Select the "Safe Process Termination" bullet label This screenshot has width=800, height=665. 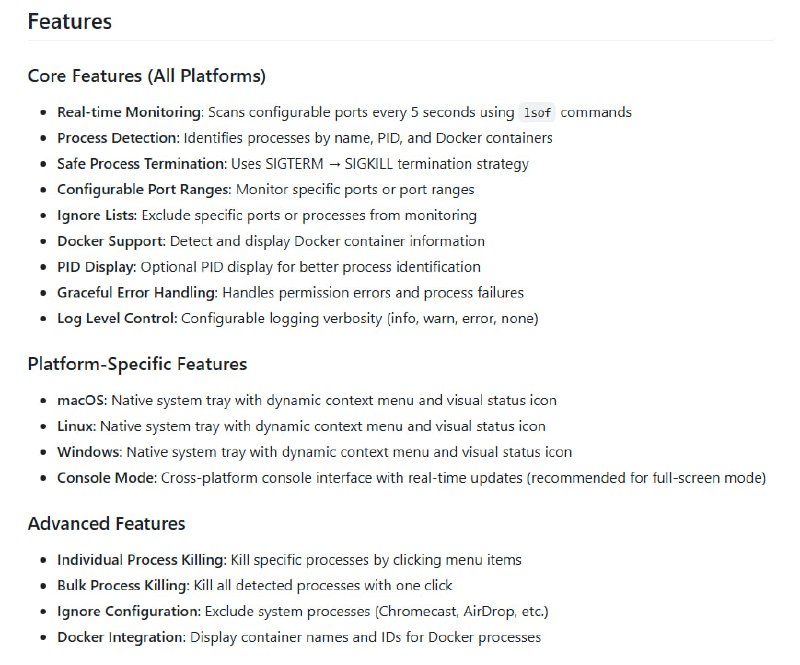[x=141, y=164]
